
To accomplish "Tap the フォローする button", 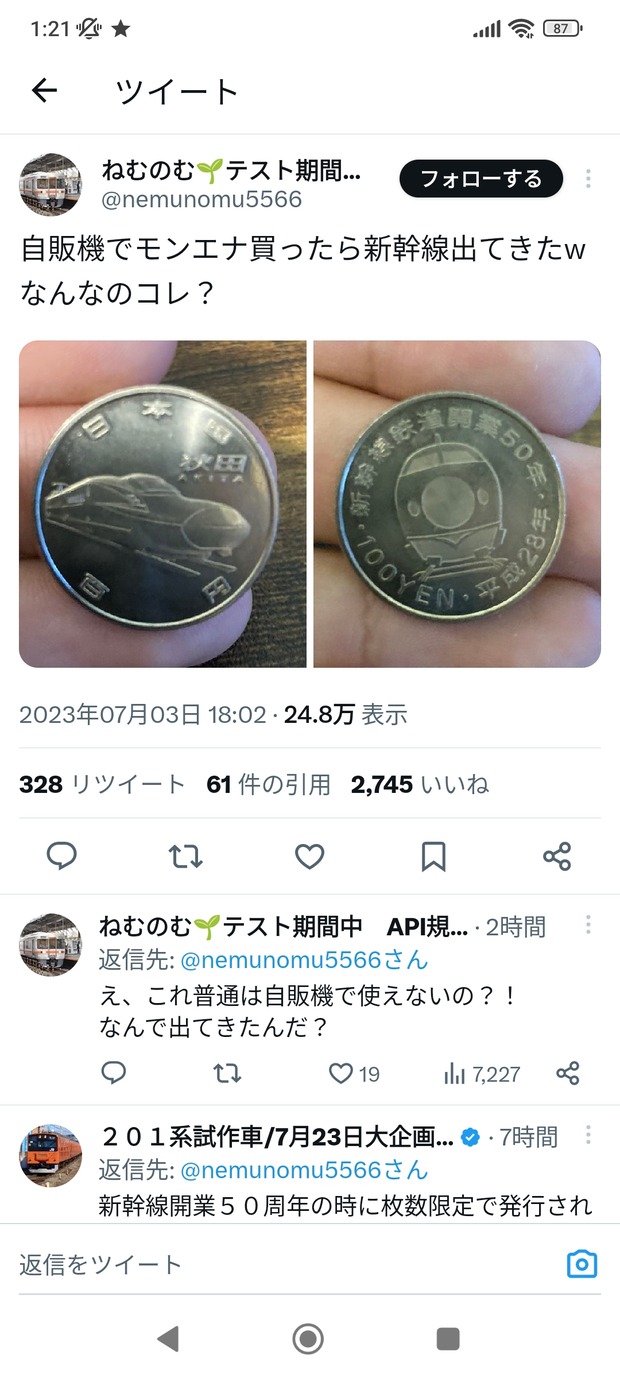I will (481, 179).
